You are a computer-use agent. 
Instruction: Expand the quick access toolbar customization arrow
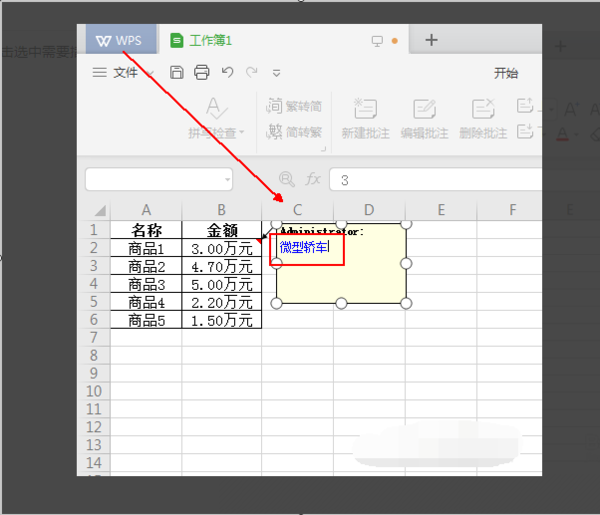tap(276, 73)
